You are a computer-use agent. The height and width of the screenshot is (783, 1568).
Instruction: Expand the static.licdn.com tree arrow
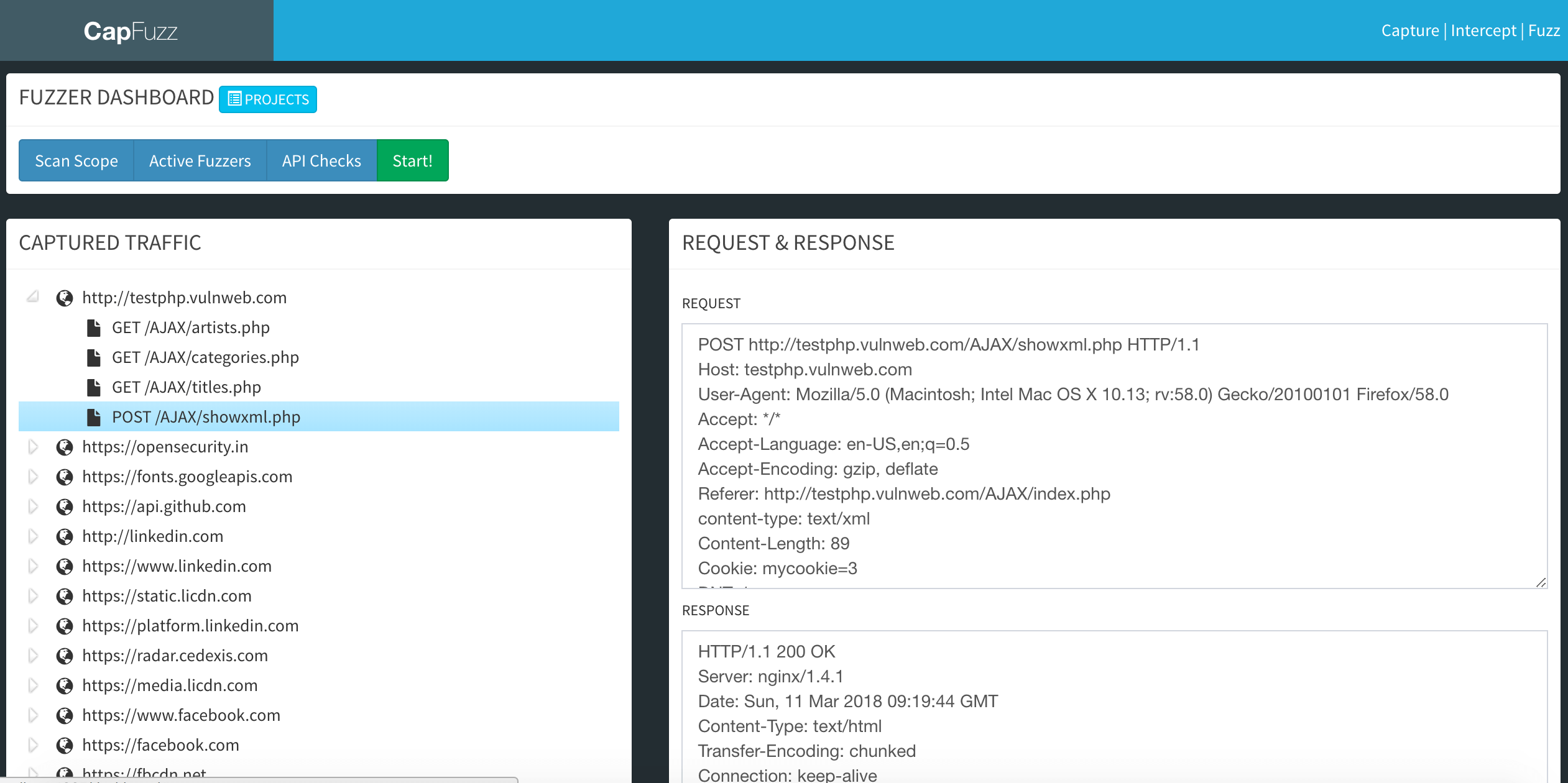click(33, 596)
